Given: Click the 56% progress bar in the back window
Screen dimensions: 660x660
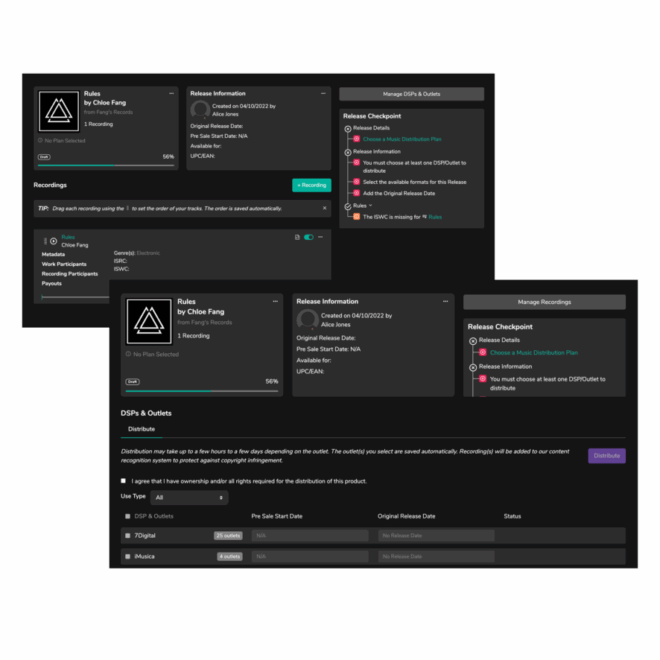Looking at the screenshot, I should point(106,165).
